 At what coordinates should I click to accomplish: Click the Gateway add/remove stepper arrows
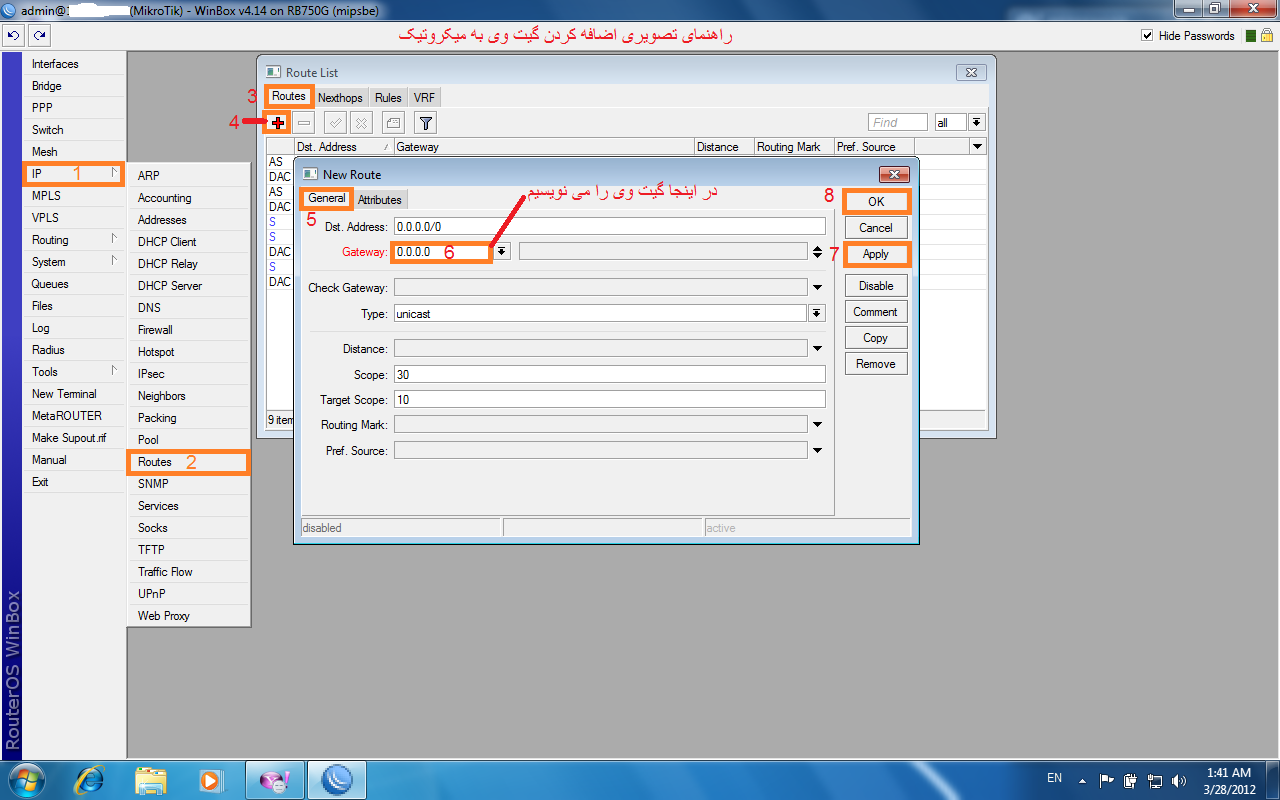817,252
